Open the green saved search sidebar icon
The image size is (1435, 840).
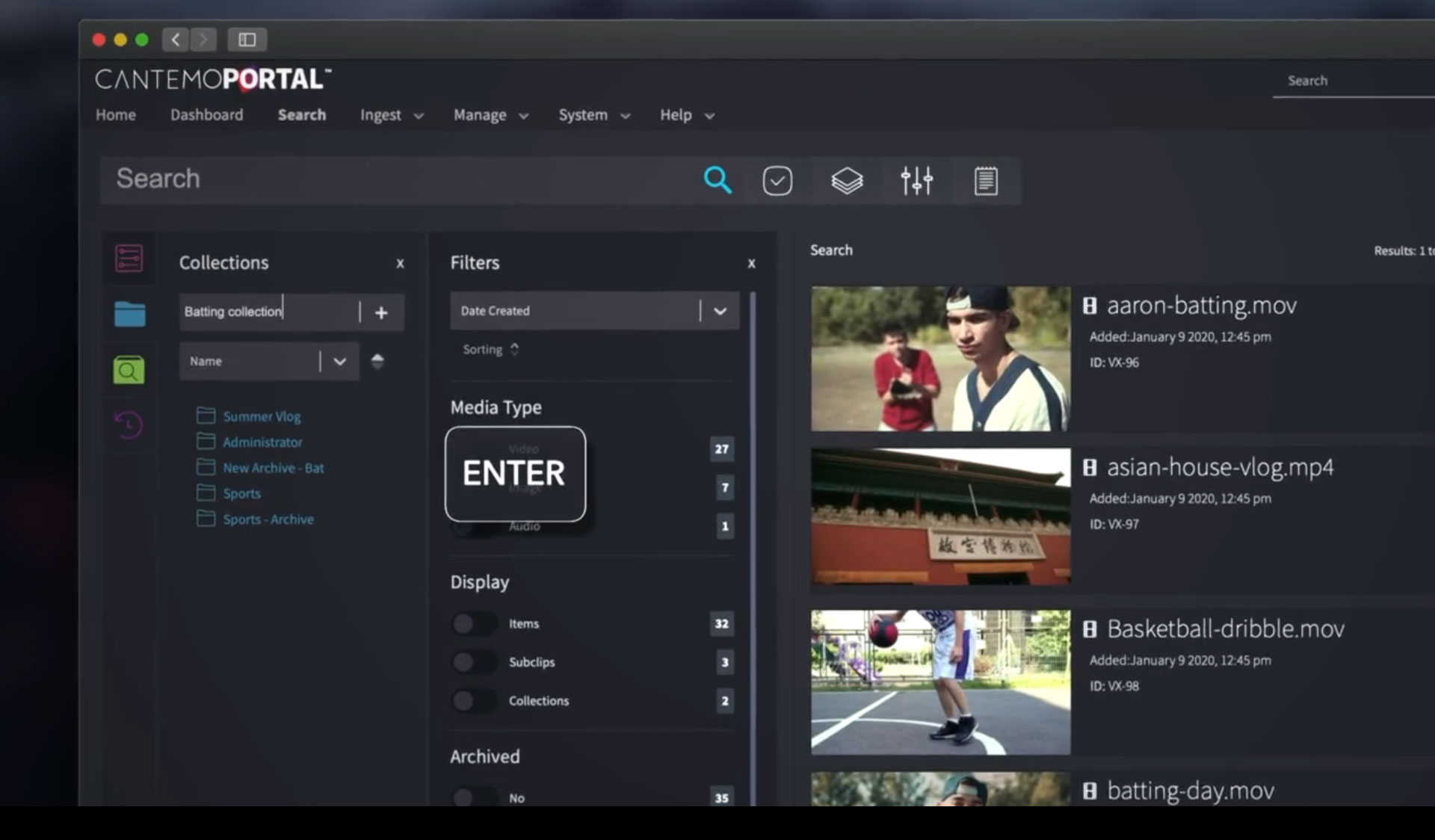[129, 370]
